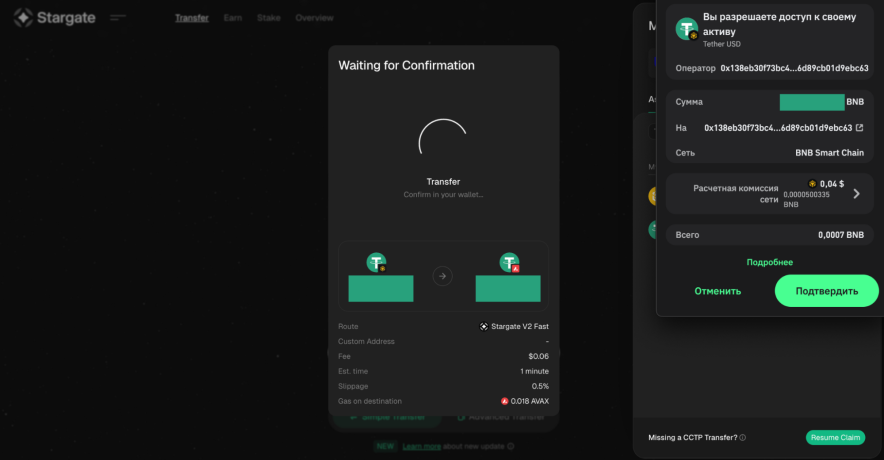
Task: Click the Resume Claim button
Action: pos(835,437)
